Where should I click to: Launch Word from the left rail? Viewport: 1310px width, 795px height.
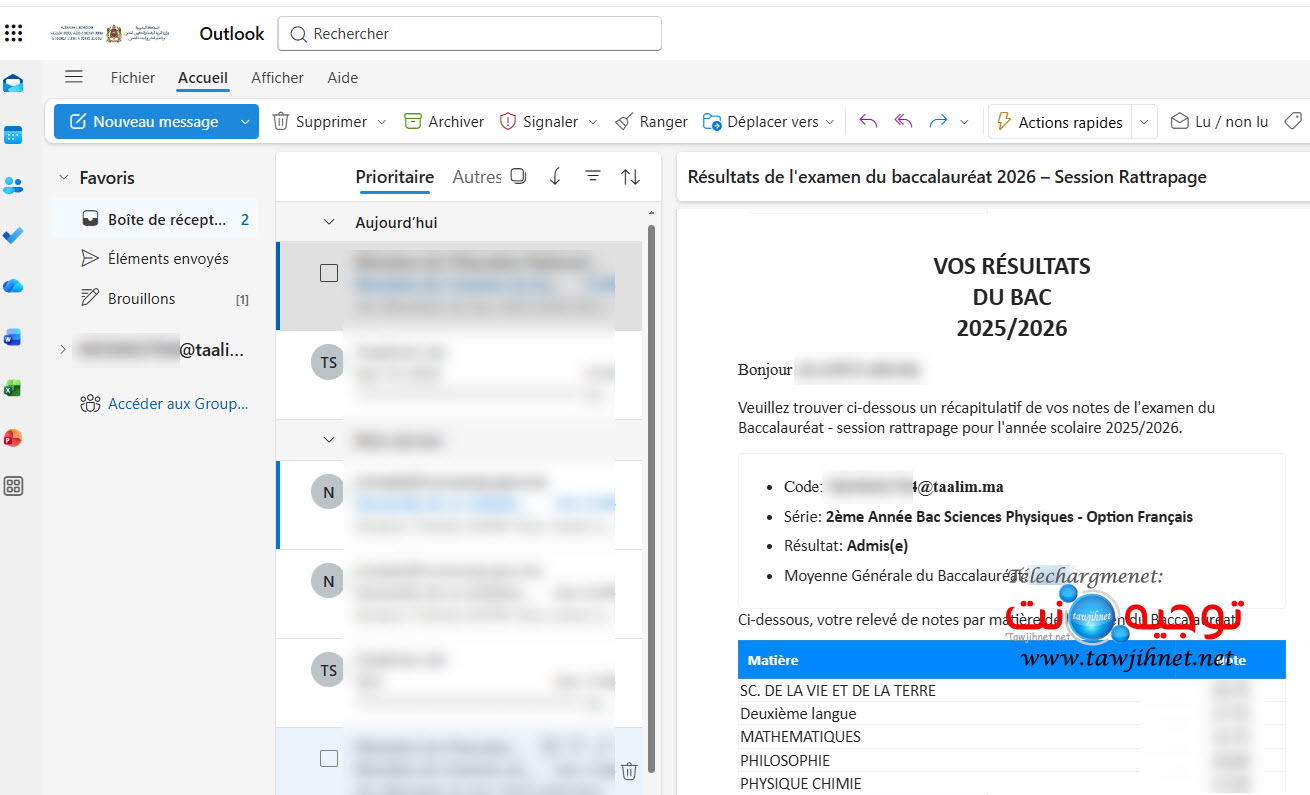point(13,337)
